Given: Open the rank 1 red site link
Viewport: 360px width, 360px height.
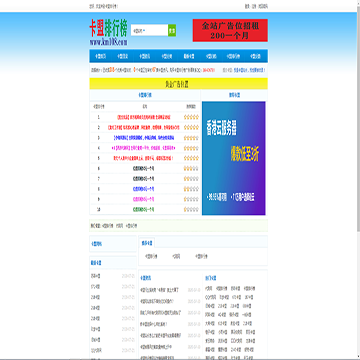Looking at the screenshot, I should pos(143,117).
